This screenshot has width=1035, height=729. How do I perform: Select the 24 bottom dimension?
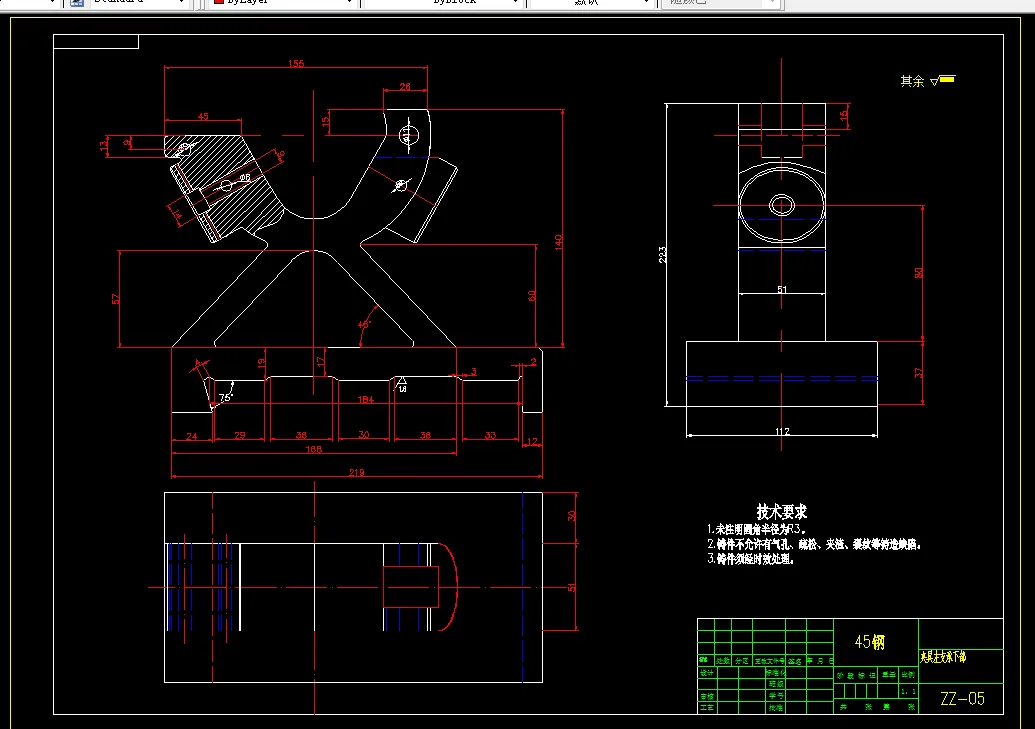click(x=191, y=436)
